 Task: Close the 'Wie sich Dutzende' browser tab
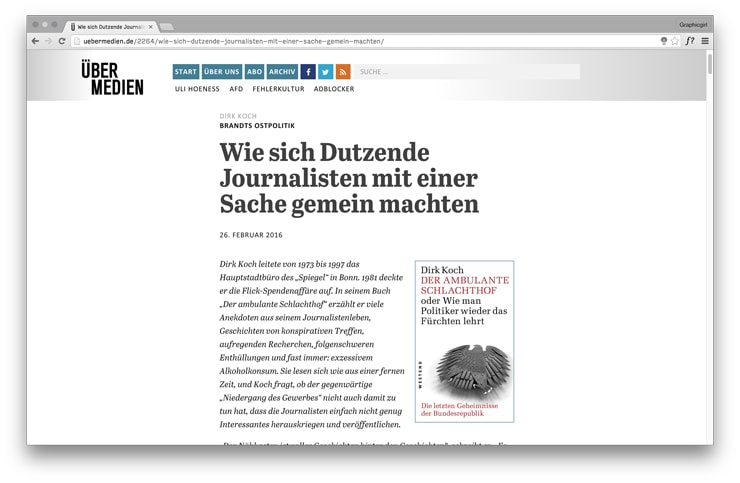click(x=151, y=27)
